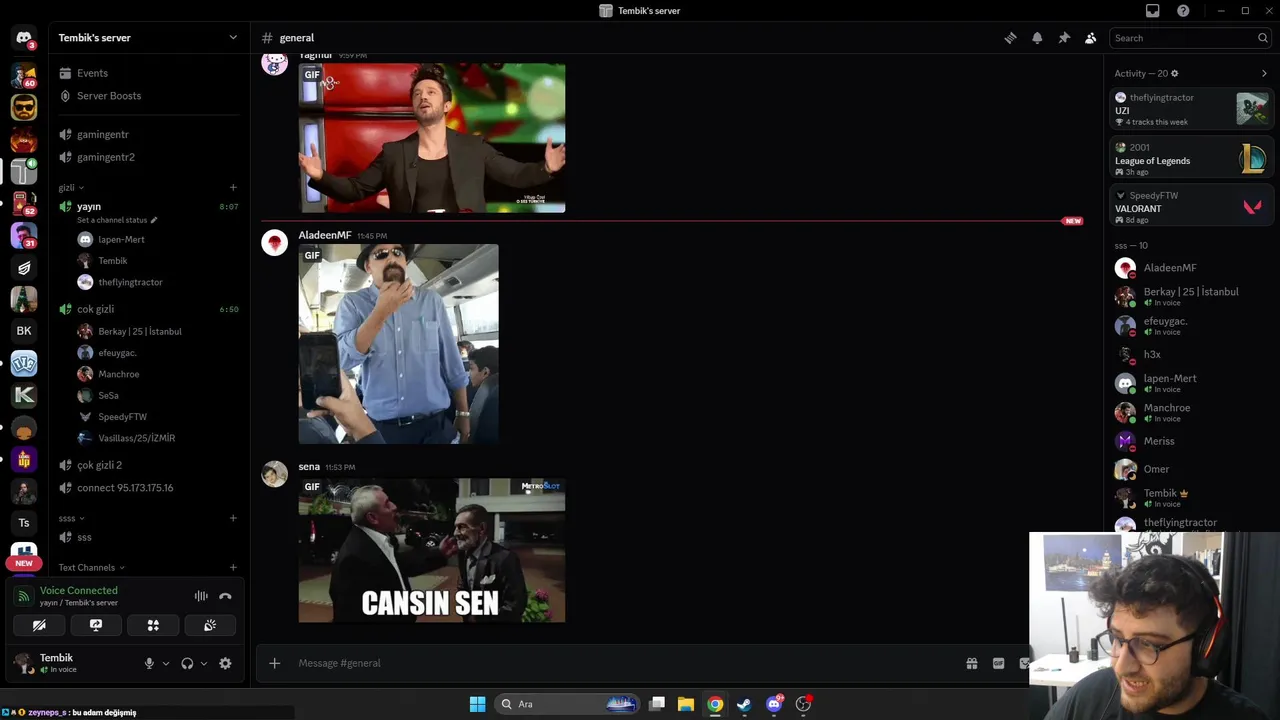This screenshot has width=1280, height=720.
Task: Open sena's CANSIN SEN GIF
Action: 431,550
